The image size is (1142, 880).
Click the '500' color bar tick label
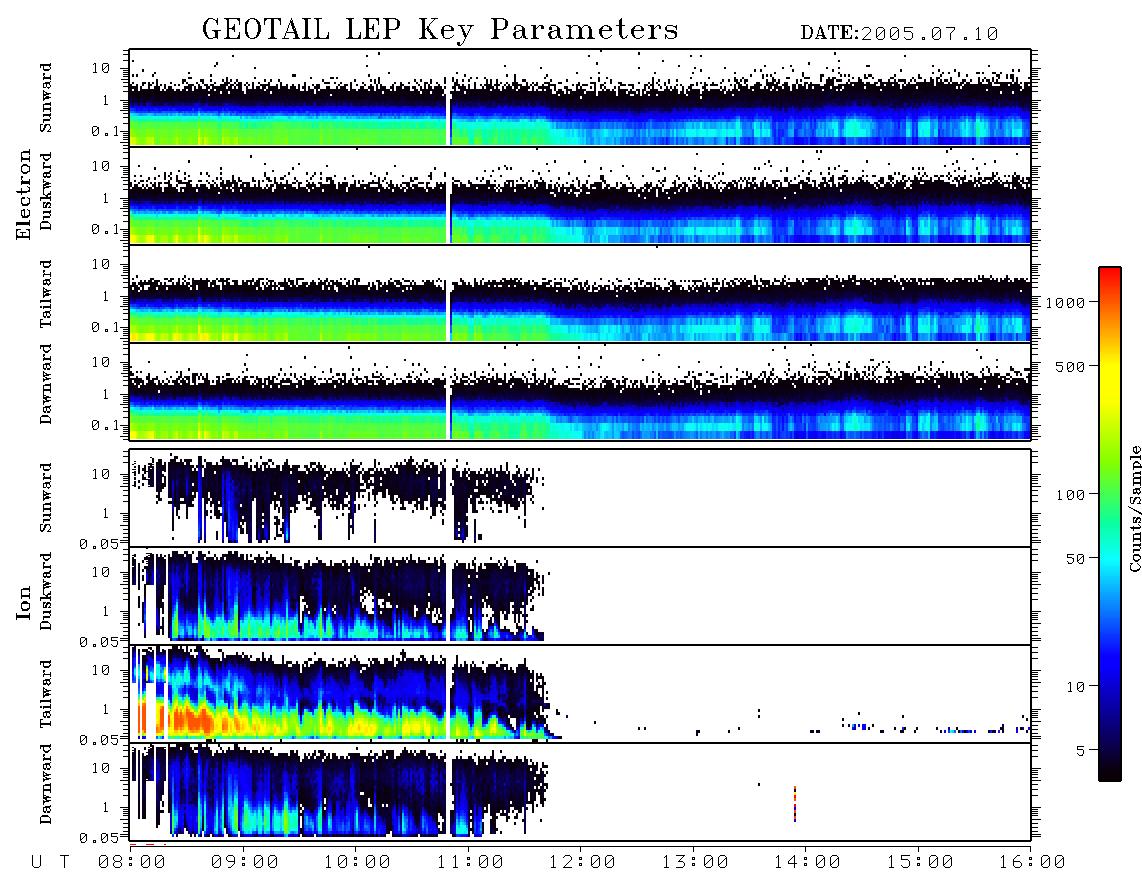[1070, 366]
